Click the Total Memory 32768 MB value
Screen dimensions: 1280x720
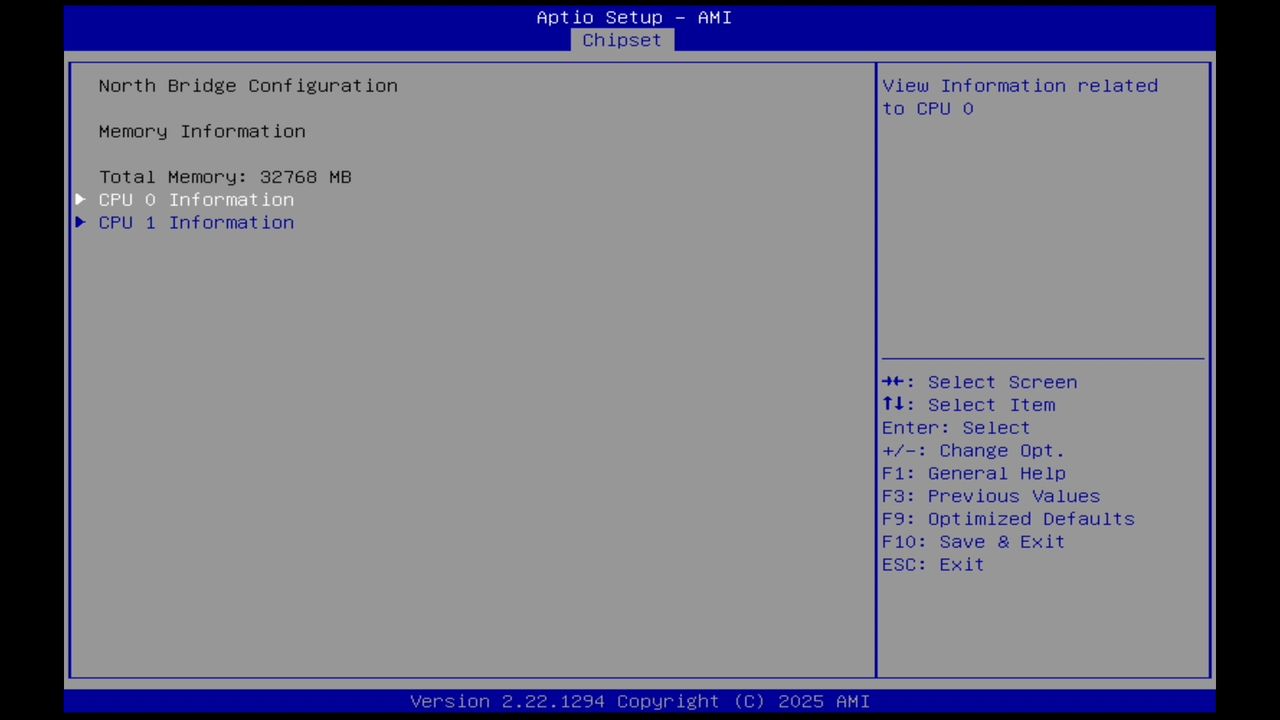[225, 176]
